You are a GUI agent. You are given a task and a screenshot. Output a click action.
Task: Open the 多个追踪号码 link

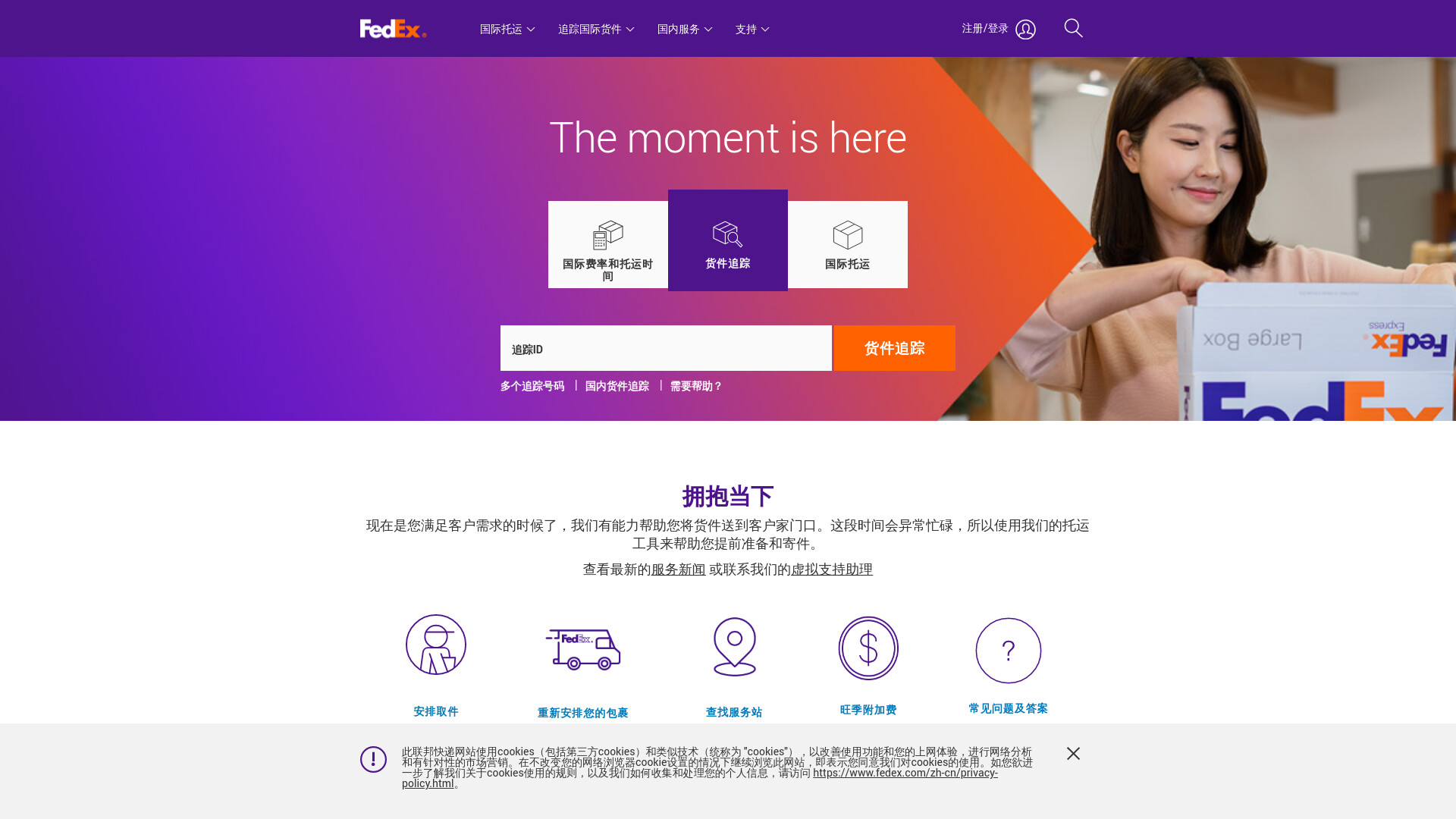click(x=532, y=386)
